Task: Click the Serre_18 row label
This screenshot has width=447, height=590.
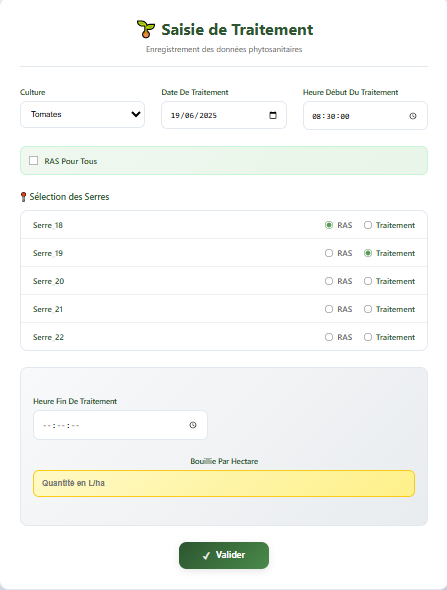Action: 48,225
